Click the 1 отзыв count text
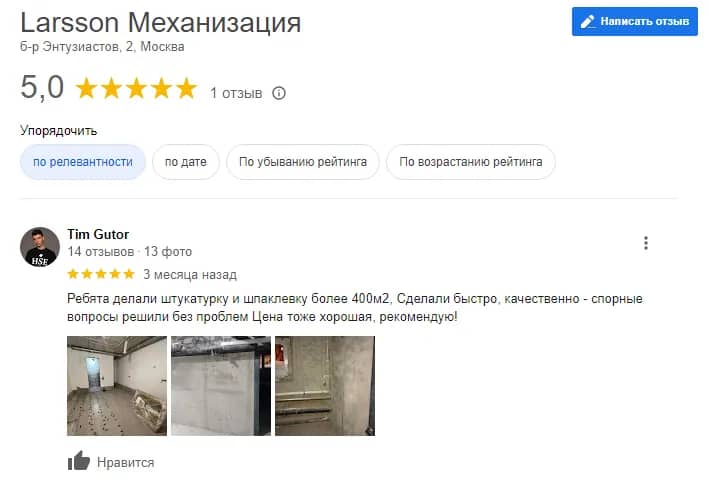709x485 pixels. pyautogui.click(x=236, y=93)
